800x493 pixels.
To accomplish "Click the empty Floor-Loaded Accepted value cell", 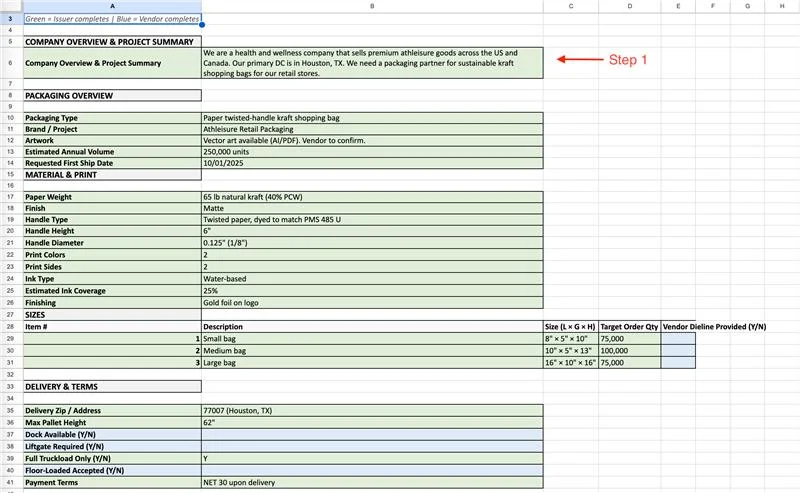I will point(372,470).
